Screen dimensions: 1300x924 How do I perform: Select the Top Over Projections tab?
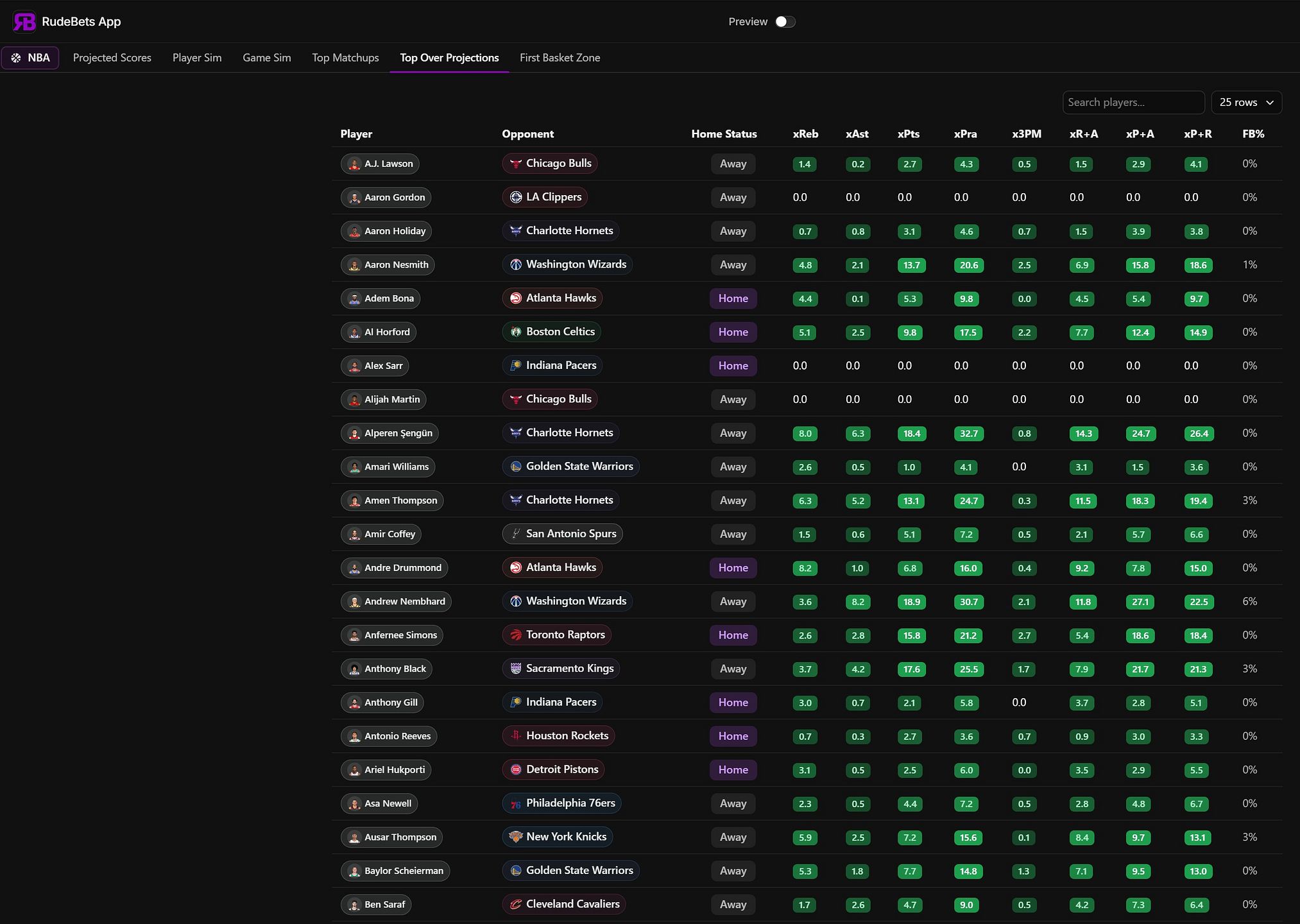[449, 58]
